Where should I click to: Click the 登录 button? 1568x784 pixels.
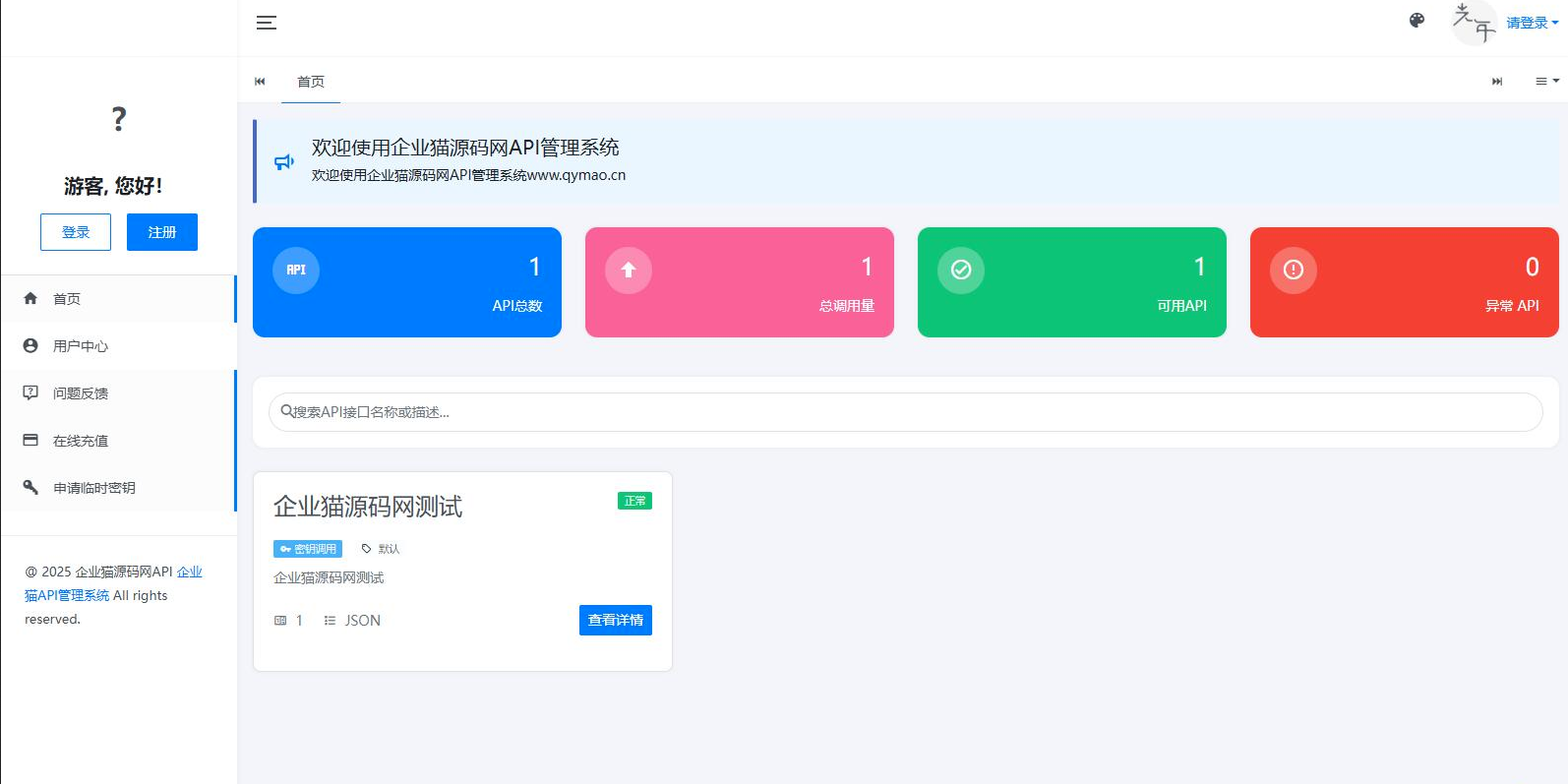pyautogui.click(x=76, y=232)
